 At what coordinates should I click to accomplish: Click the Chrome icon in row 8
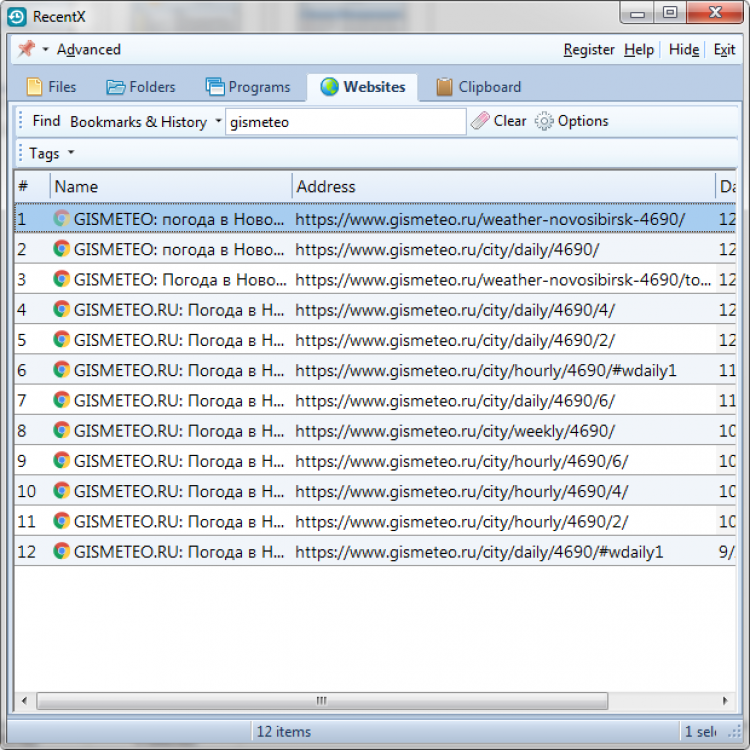click(61, 430)
